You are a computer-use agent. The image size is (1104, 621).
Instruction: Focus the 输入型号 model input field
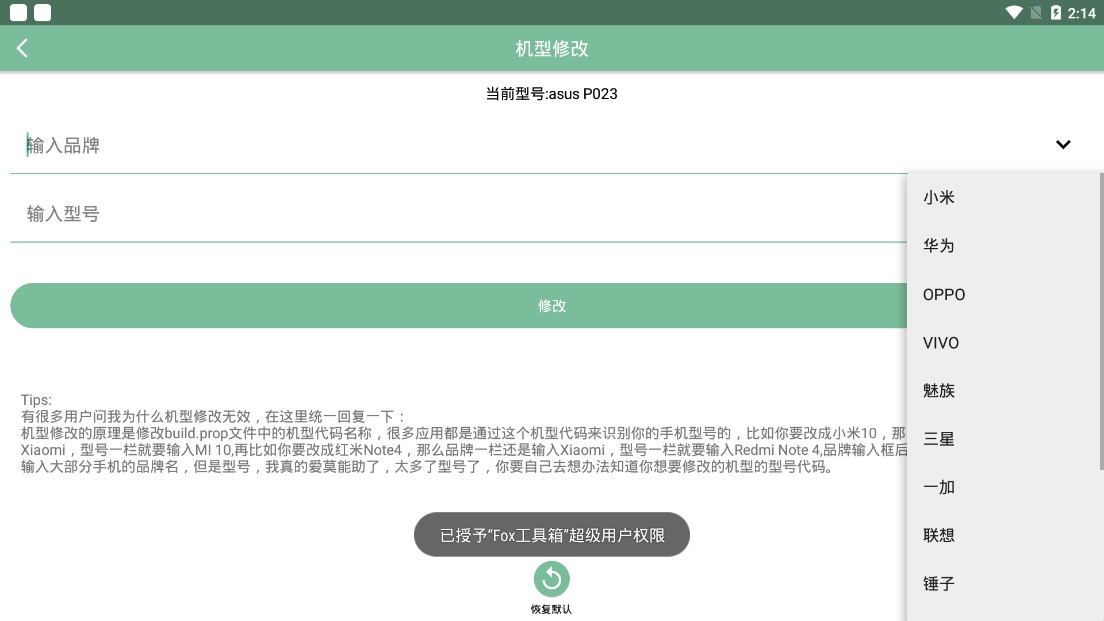458,213
